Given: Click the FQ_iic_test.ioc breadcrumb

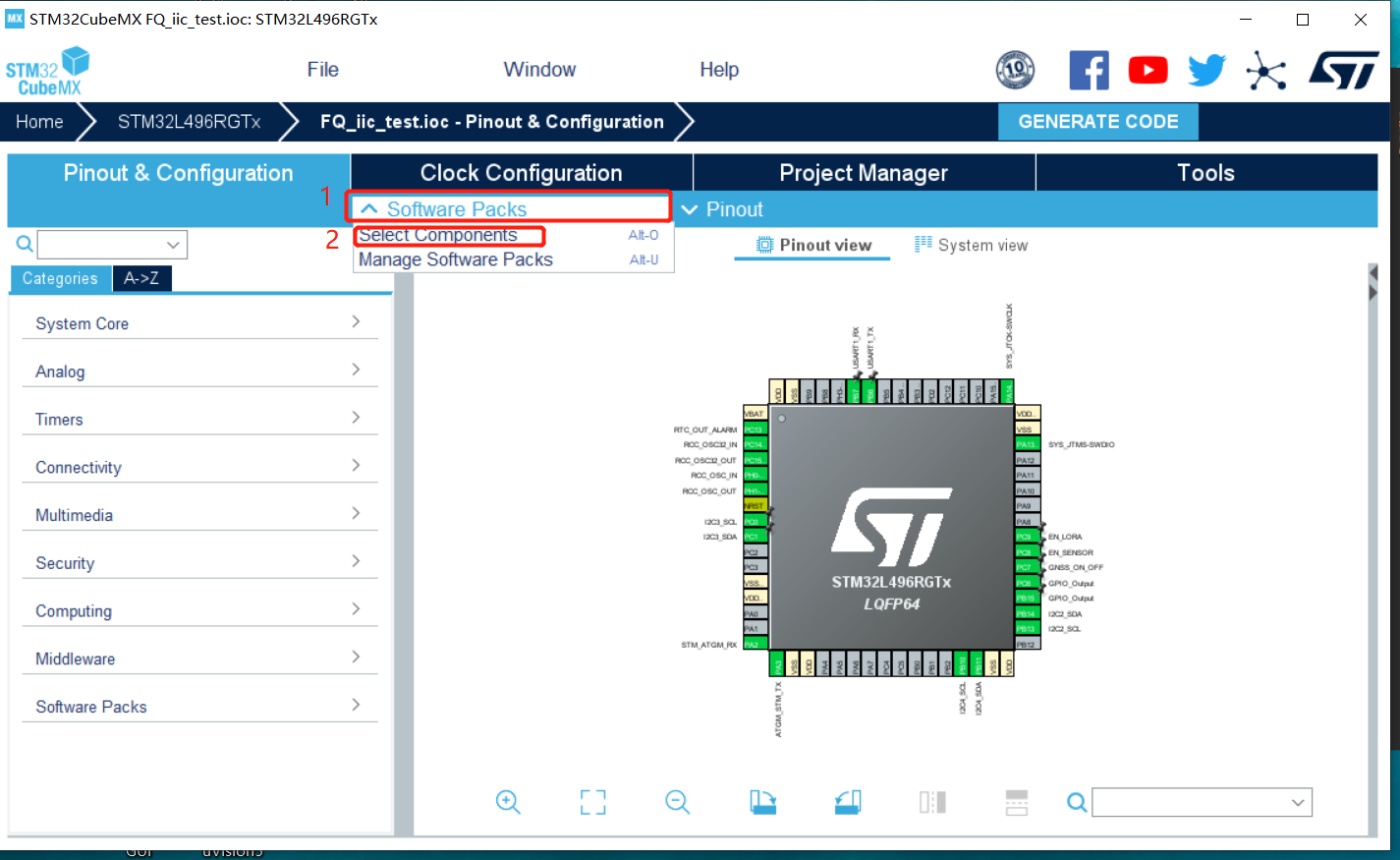Looking at the screenshot, I should (492, 122).
